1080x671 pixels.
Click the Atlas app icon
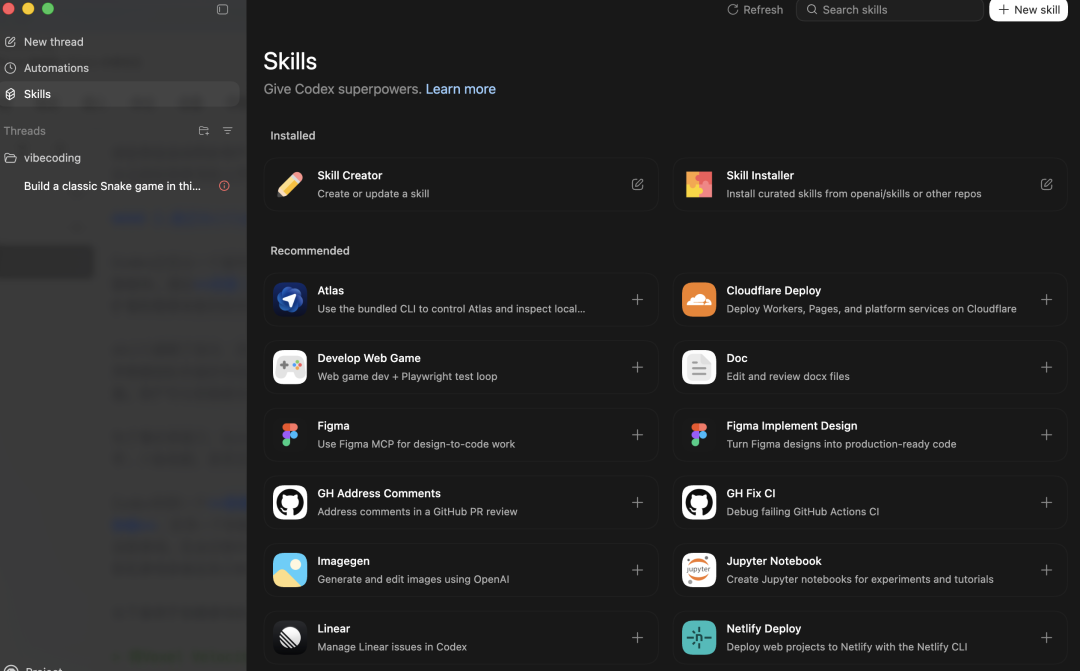tap(290, 300)
